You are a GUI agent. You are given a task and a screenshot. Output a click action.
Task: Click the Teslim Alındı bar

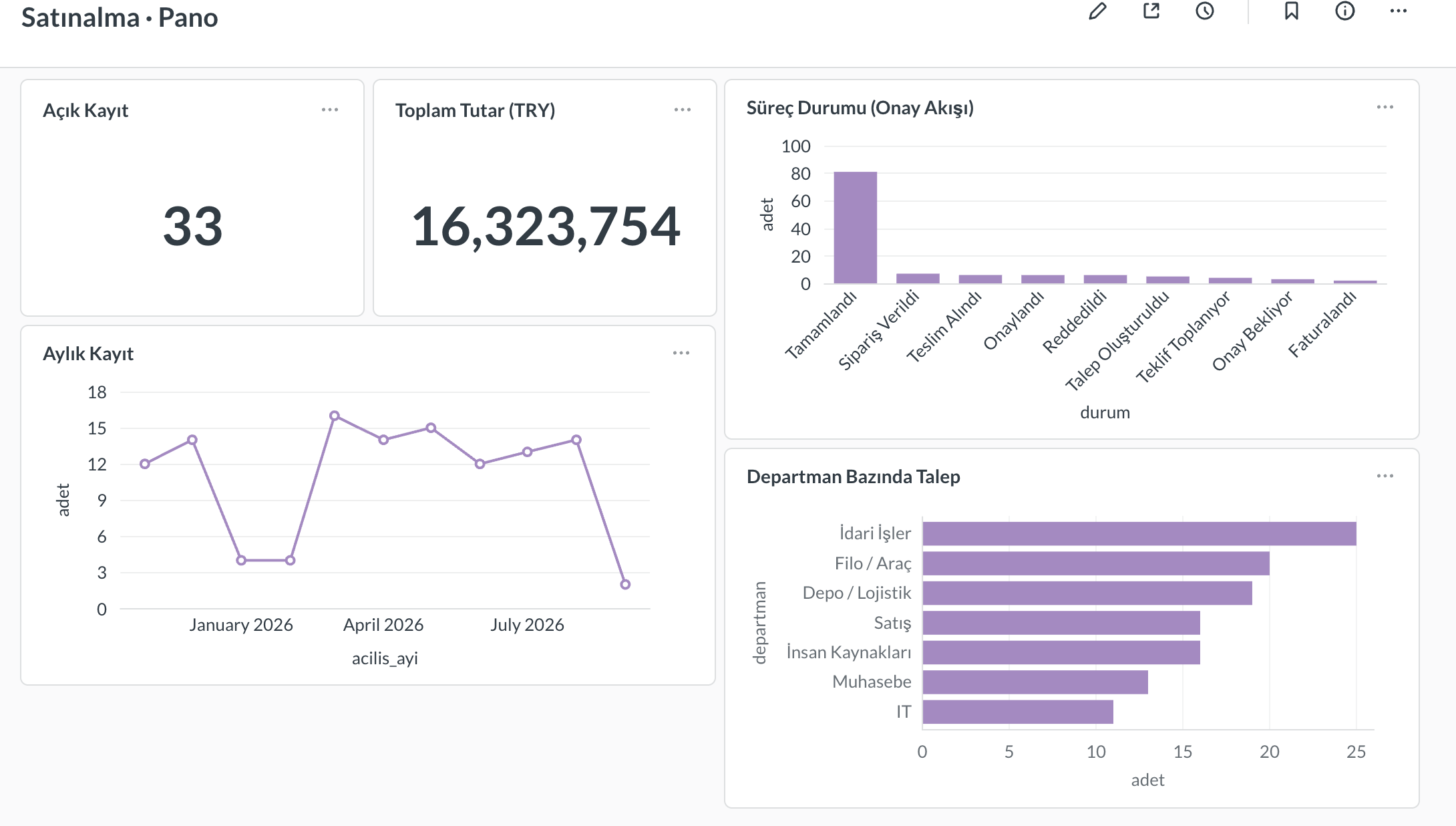point(980,279)
